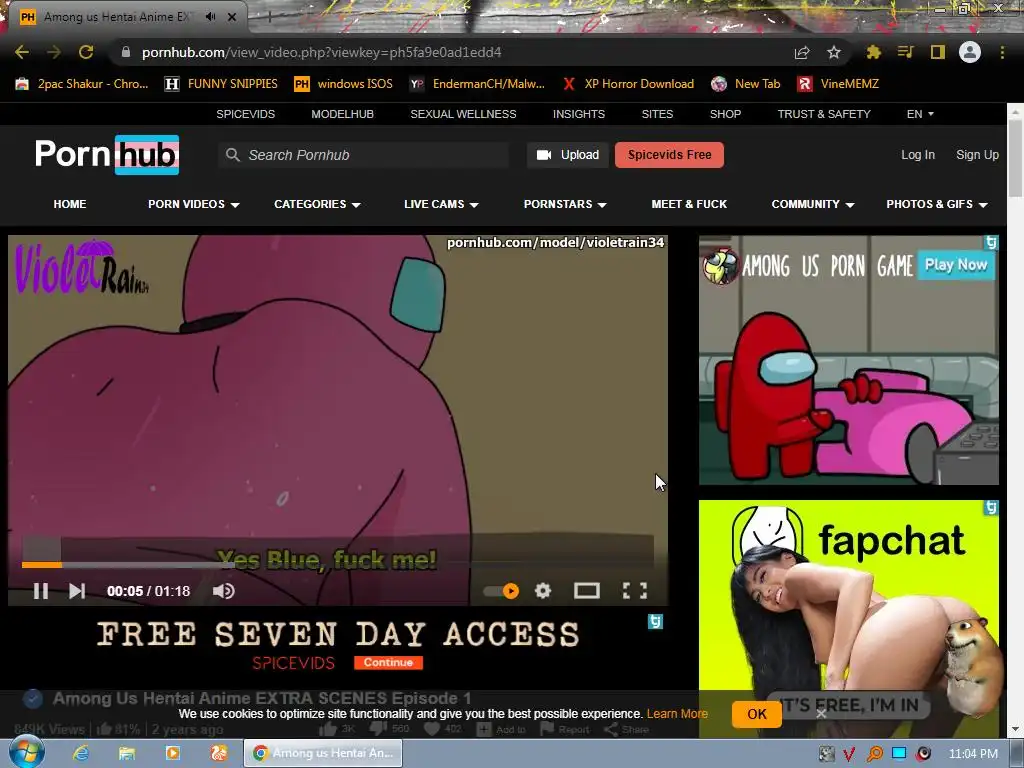Open the Chrome three-dot menu
The image size is (1024, 768).
(1002, 52)
